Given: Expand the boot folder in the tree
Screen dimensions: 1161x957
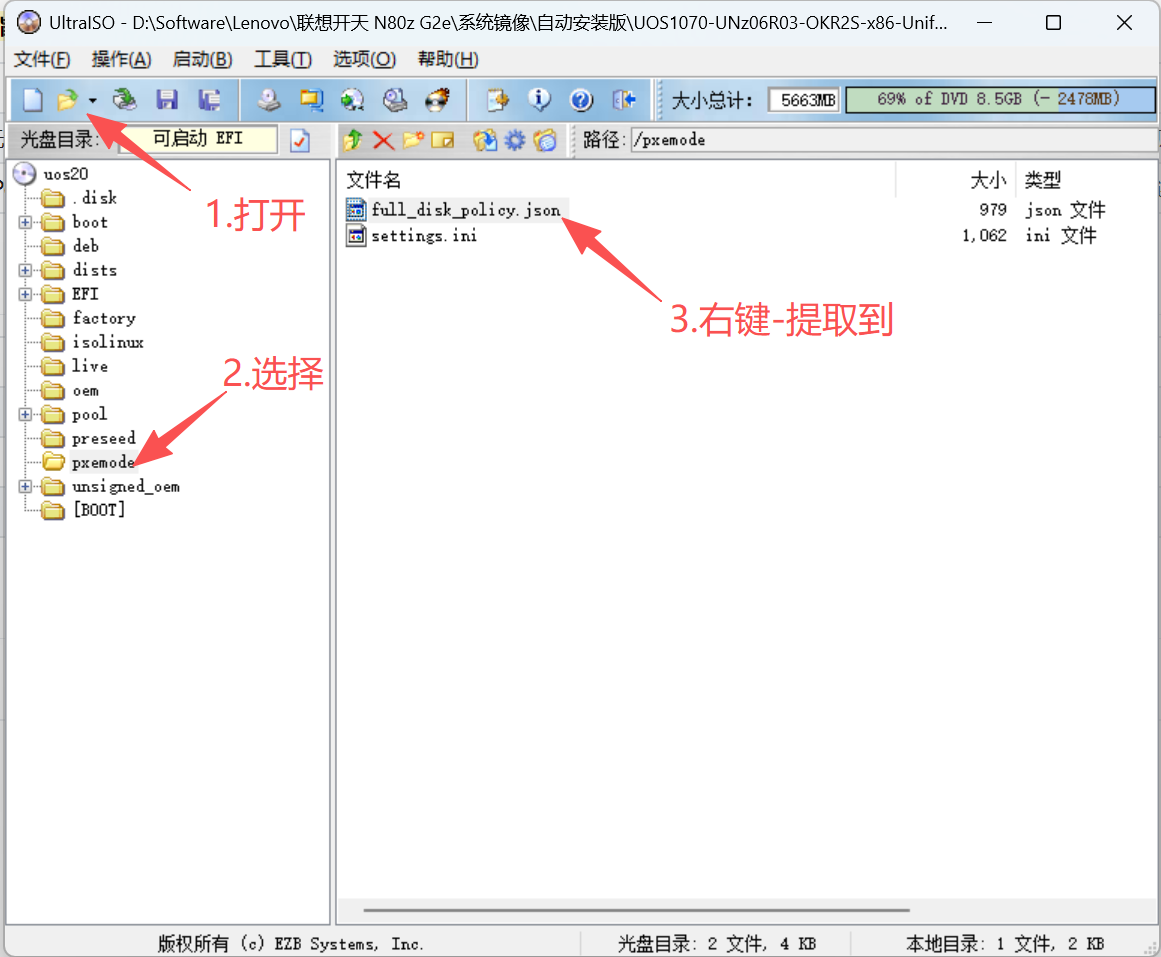Looking at the screenshot, I should point(24,222).
